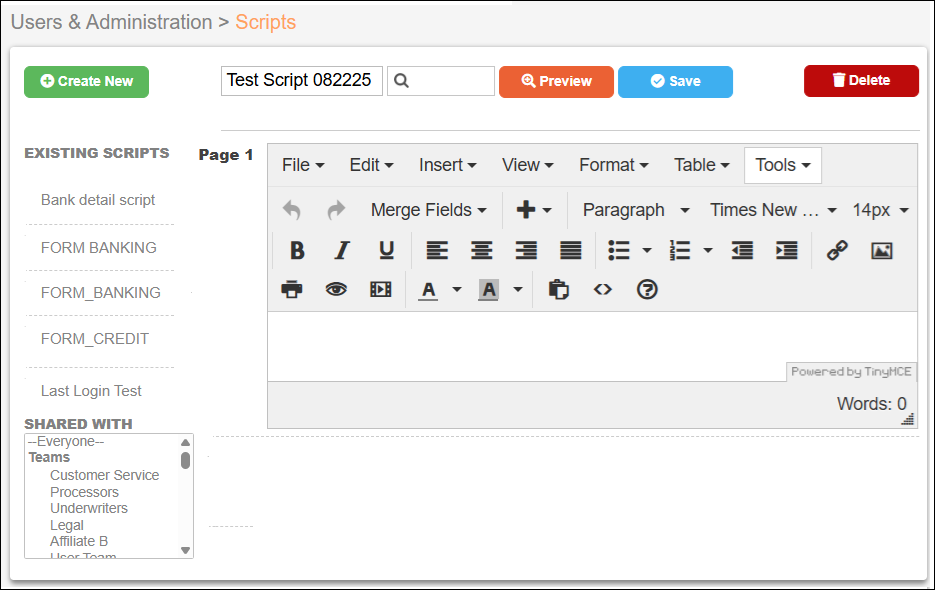Image resolution: width=935 pixels, height=590 pixels.
Task: Click the Shared With list scroll-down arrow
Action: (x=185, y=550)
